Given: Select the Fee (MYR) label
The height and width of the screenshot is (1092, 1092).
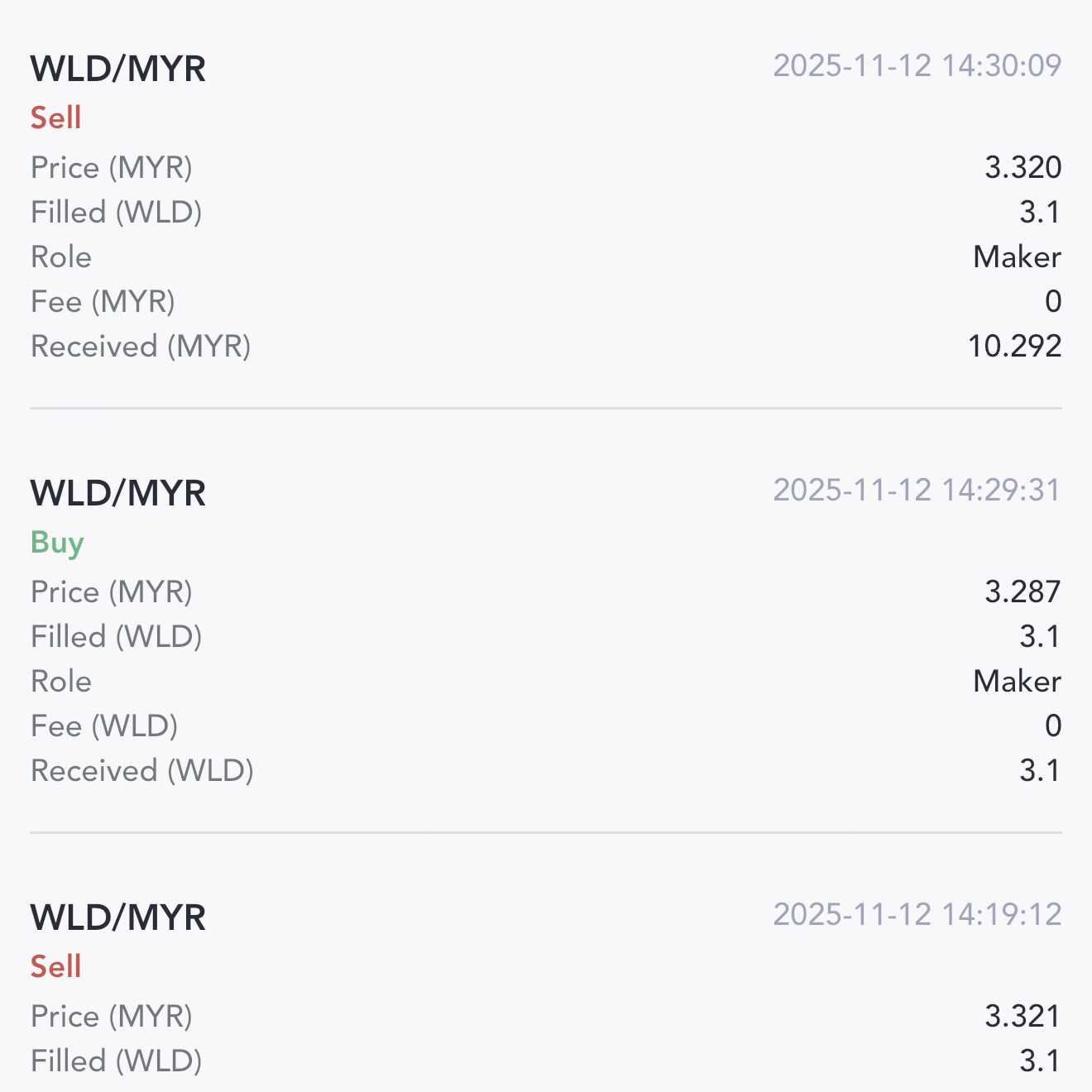Looking at the screenshot, I should point(103,301).
